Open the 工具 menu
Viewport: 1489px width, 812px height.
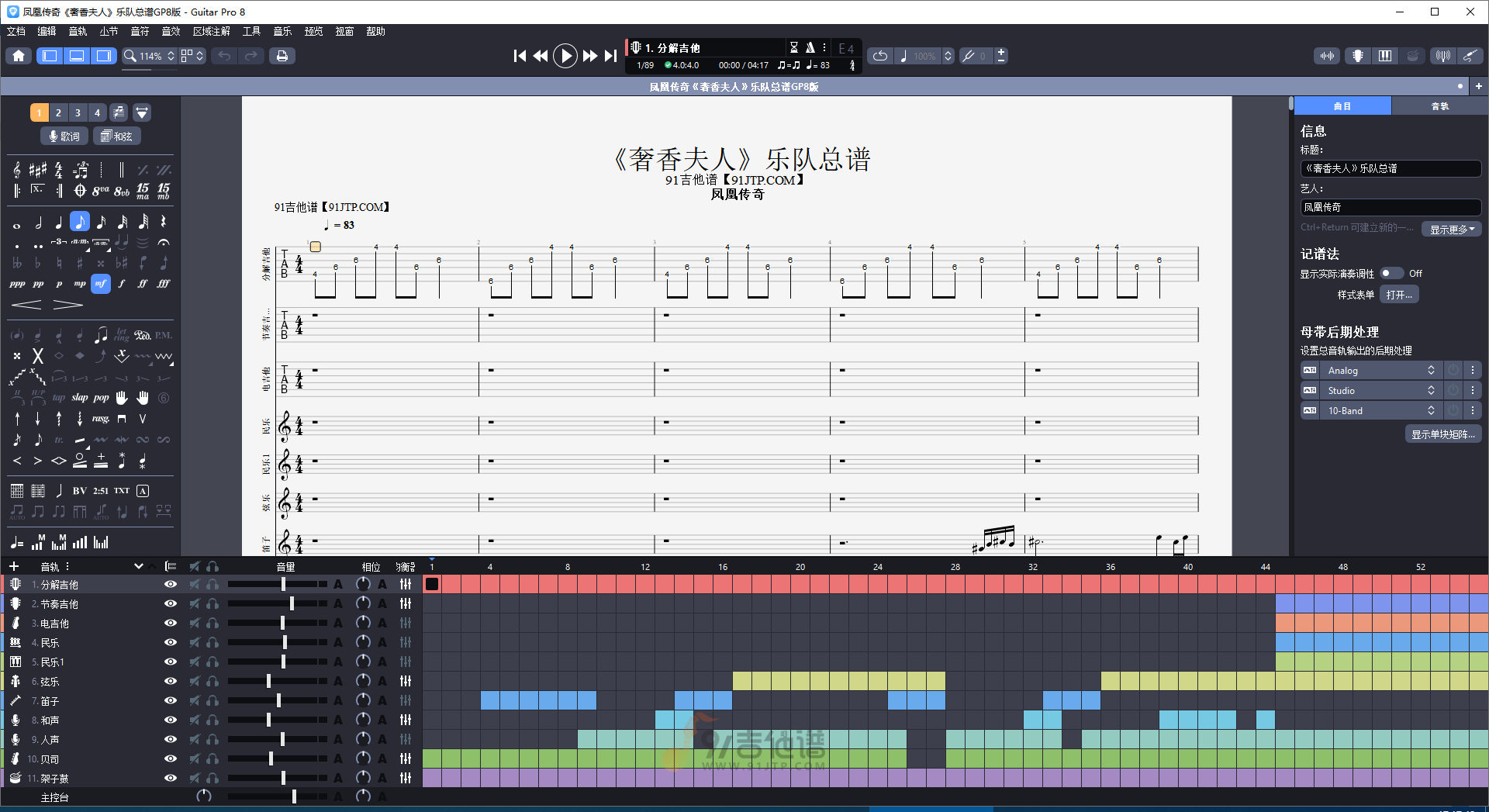click(x=251, y=31)
